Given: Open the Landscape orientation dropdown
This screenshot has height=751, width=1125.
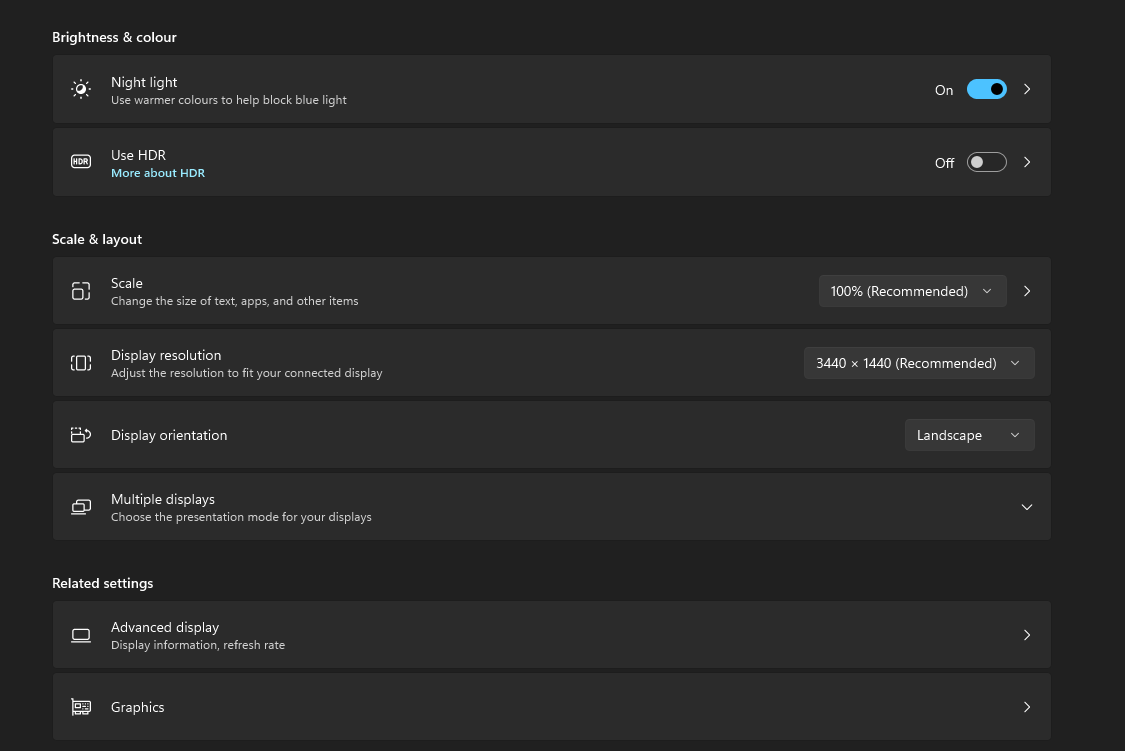Looking at the screenshot, I should pos(969,435).
